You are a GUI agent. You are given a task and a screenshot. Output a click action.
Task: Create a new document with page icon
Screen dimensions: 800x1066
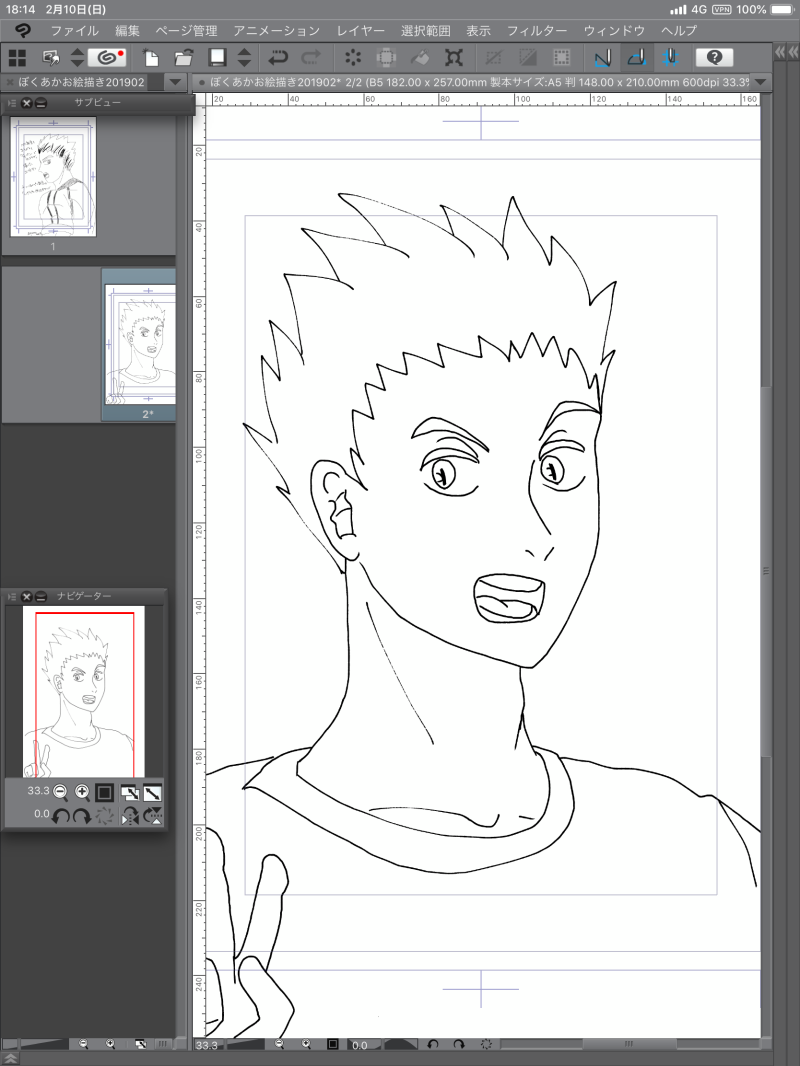(x=151, y=58)
